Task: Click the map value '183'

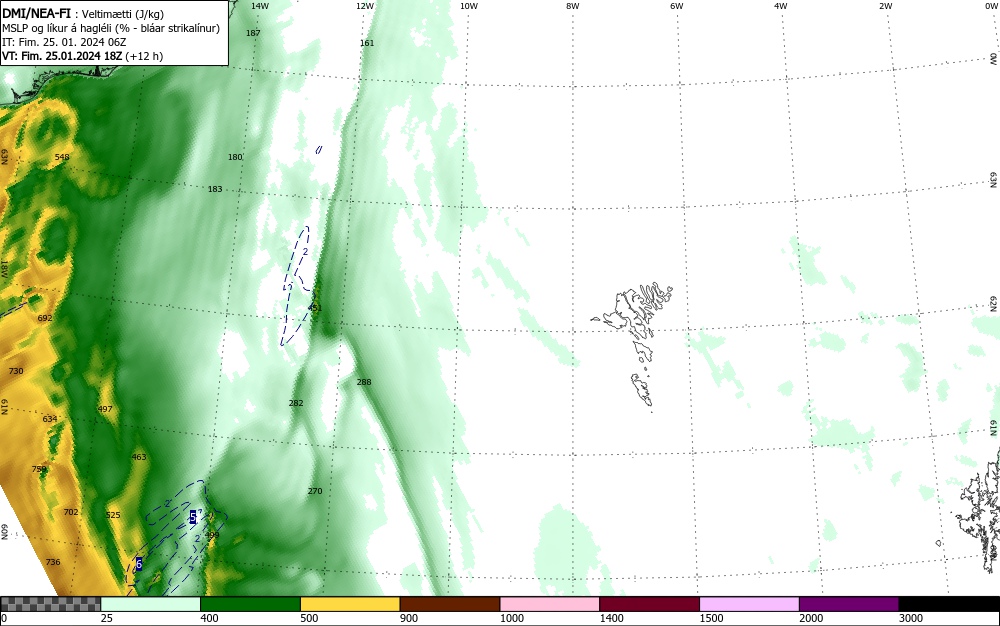Action: [x=215, y=189]
